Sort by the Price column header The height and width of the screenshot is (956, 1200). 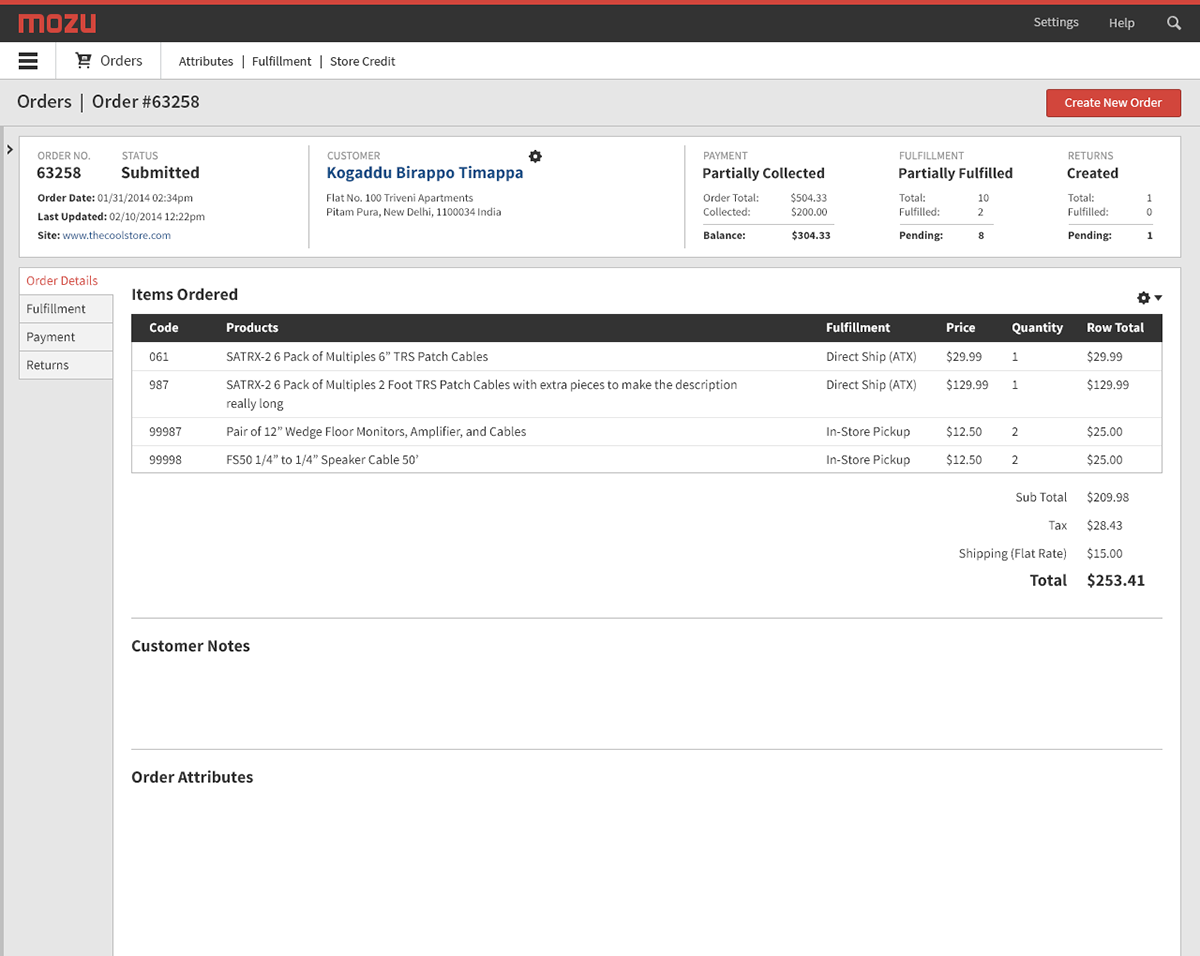[961, 328]
